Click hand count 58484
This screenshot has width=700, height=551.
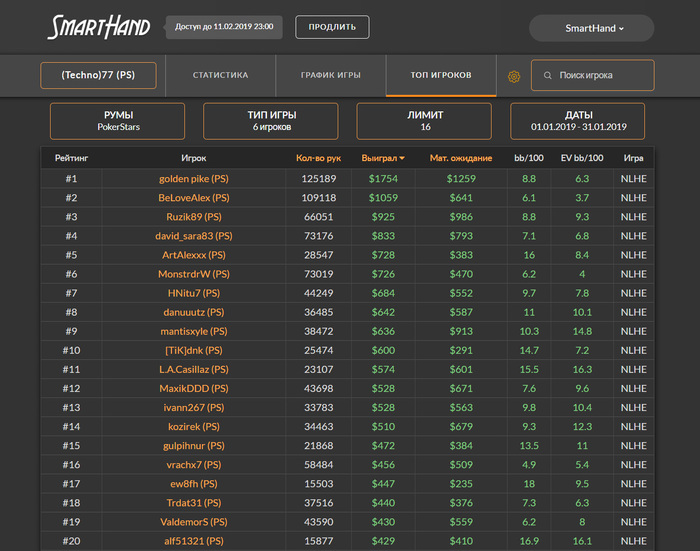pyautogui.click(x=319, y=465)
